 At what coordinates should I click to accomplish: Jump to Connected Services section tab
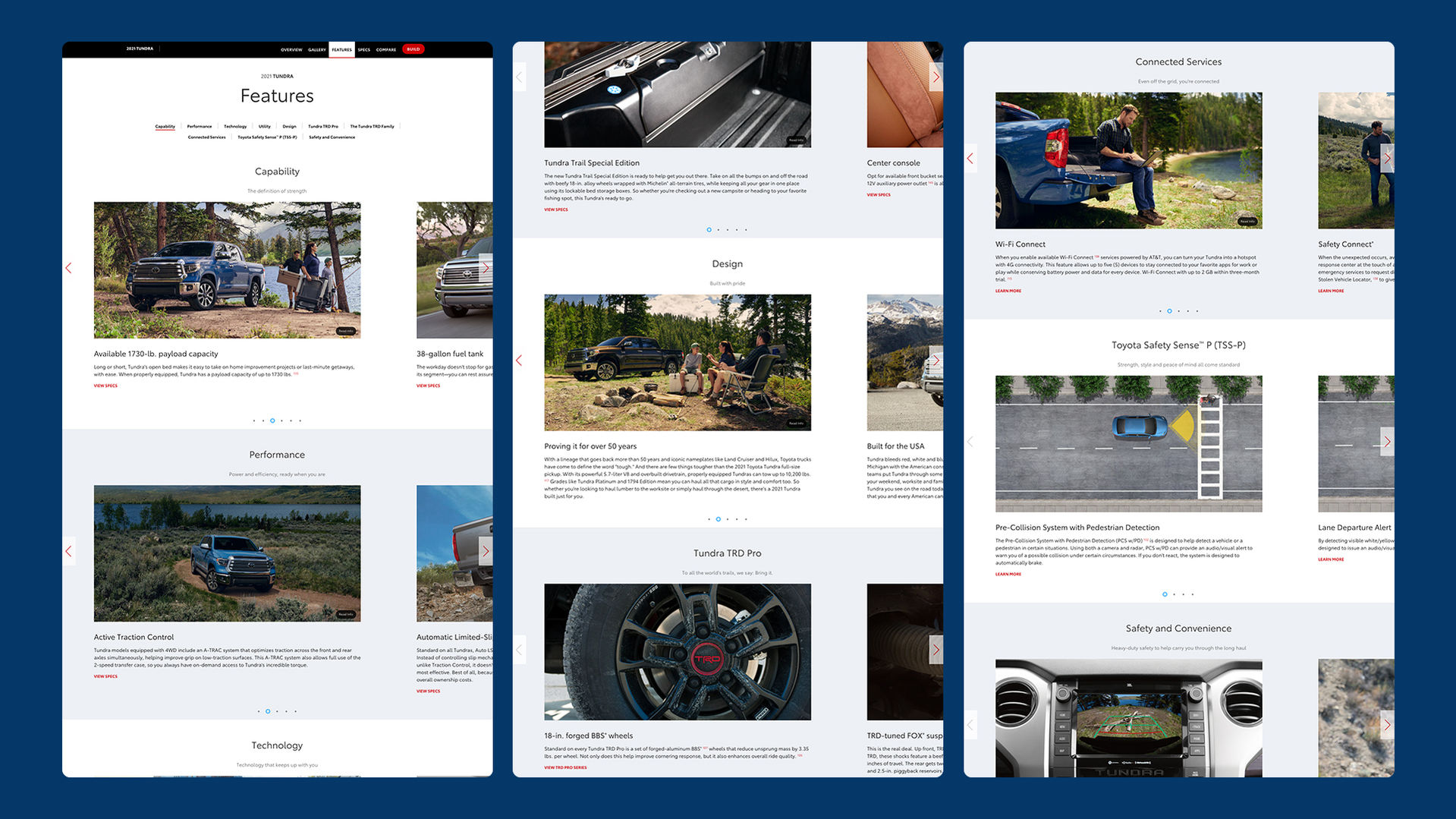click(207, 137)
